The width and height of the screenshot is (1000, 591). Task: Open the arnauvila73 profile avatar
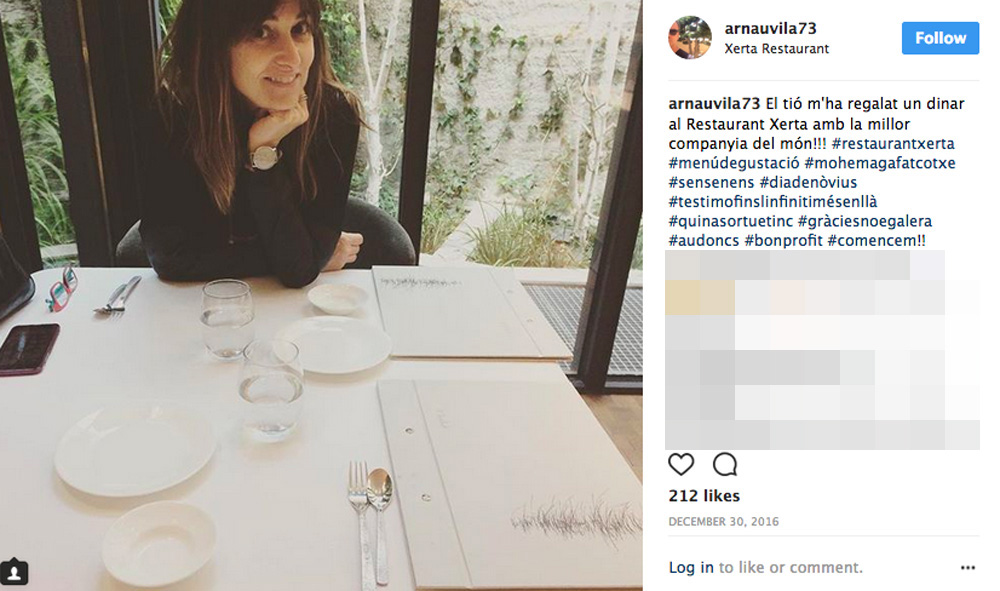[690, 38]
